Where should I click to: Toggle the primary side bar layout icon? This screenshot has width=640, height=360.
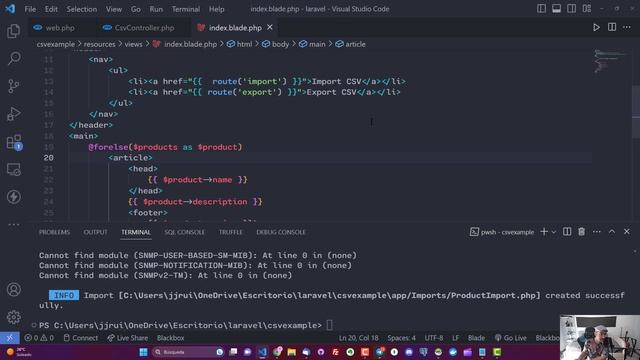[x=541, y=9]
